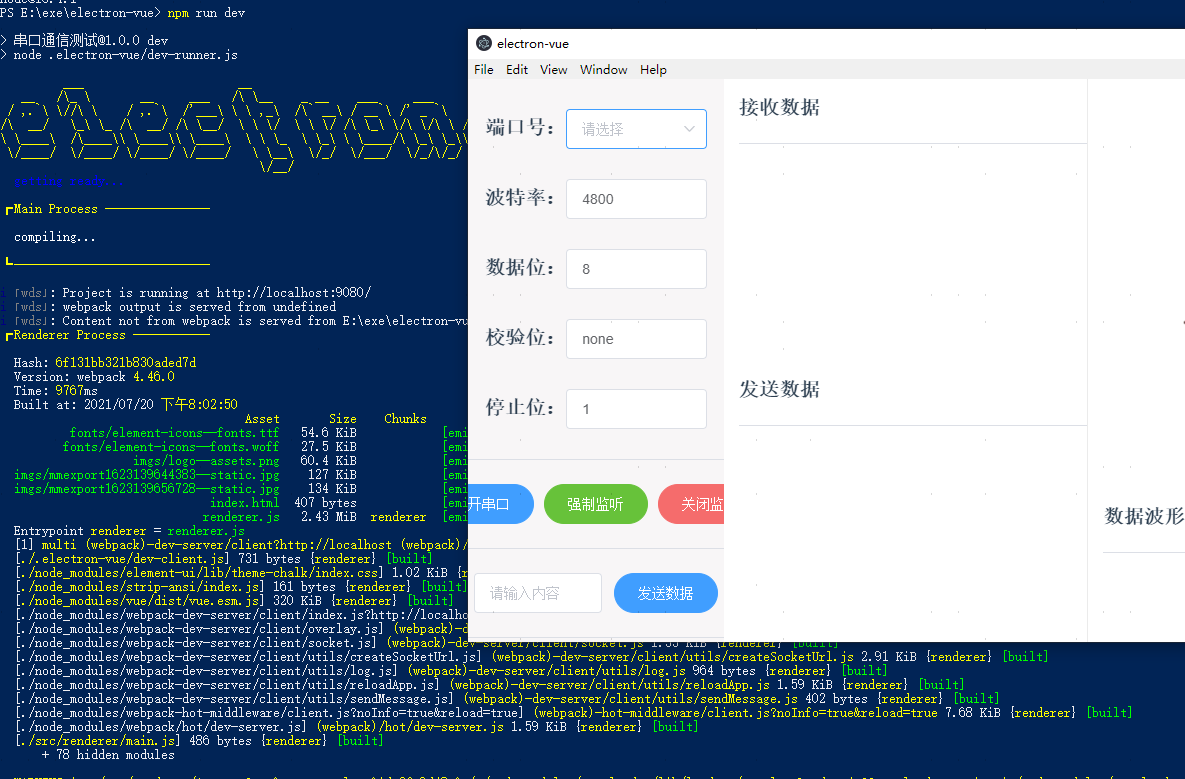
Task: Click the 接收数据 heading
Action: pyautogui.click(x=779, y=107)
